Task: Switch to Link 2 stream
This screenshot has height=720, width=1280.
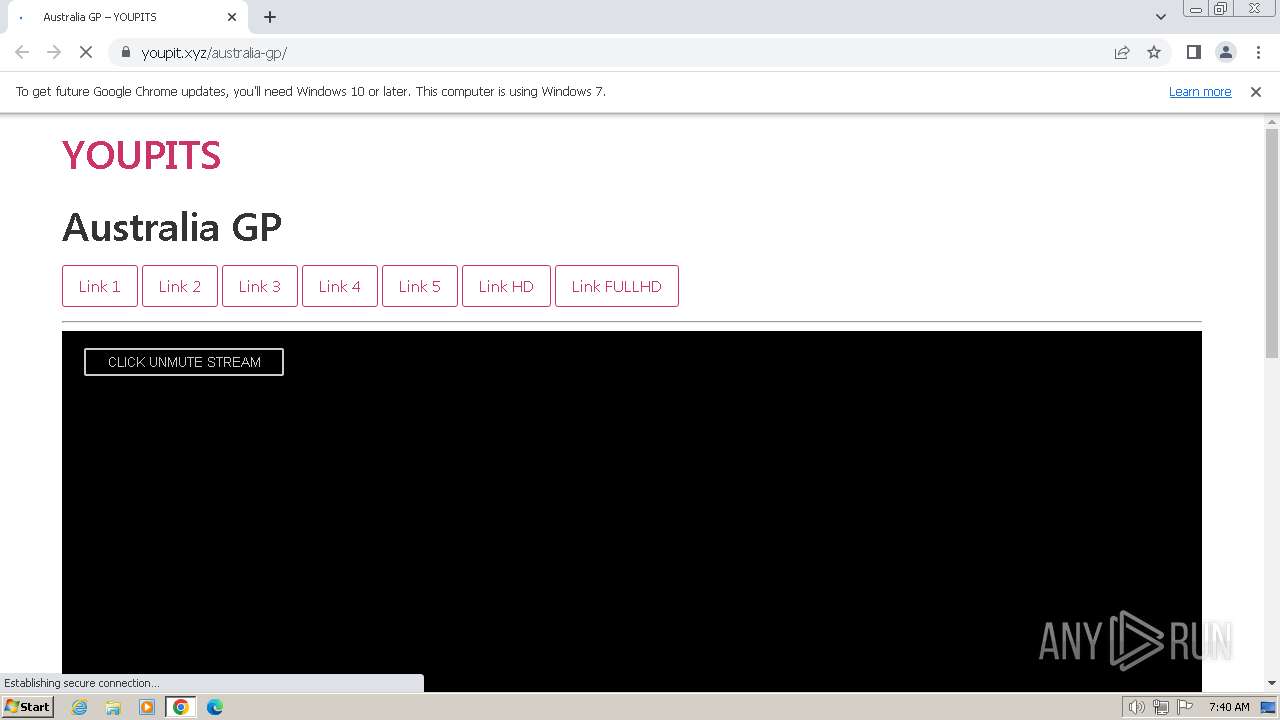Action: coord(180,286)
